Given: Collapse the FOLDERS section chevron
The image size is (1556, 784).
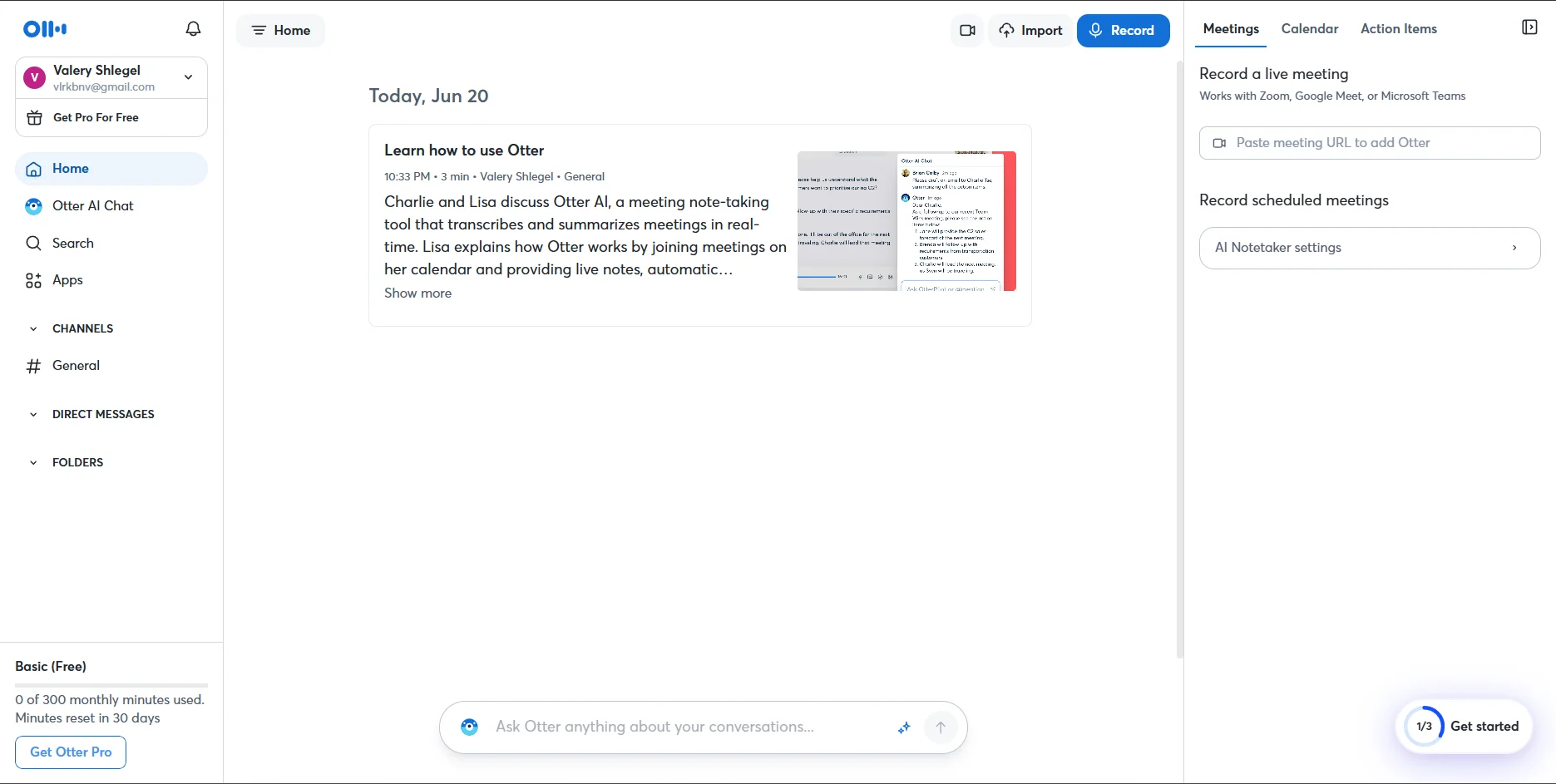Looking at the screenshot, I should pos(33,463).
